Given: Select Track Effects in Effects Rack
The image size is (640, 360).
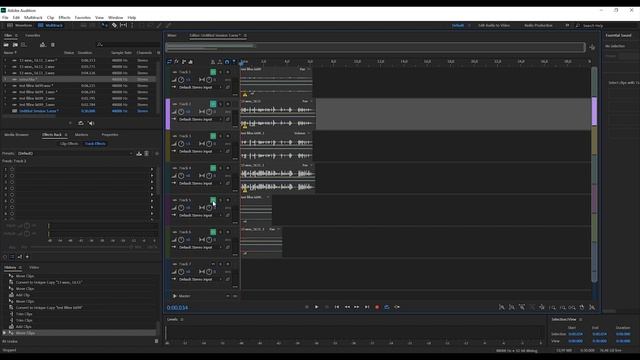Looking at the screenshot, I should [95, 144].
